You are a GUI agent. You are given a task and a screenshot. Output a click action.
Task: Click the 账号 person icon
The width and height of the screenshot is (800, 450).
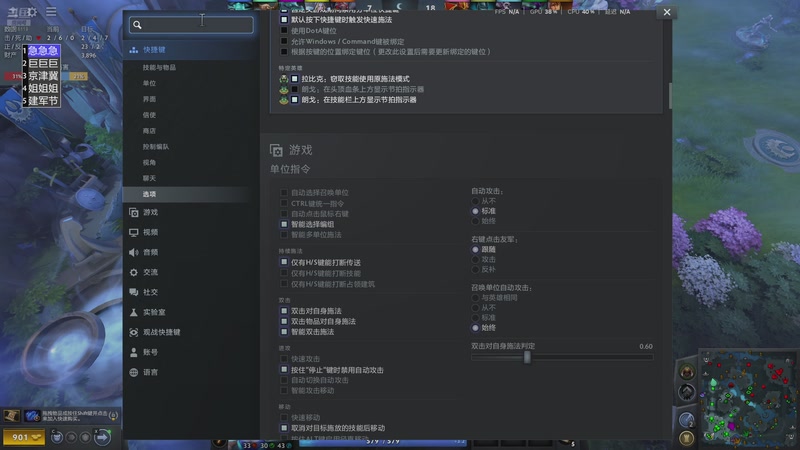tap(134, 352)
